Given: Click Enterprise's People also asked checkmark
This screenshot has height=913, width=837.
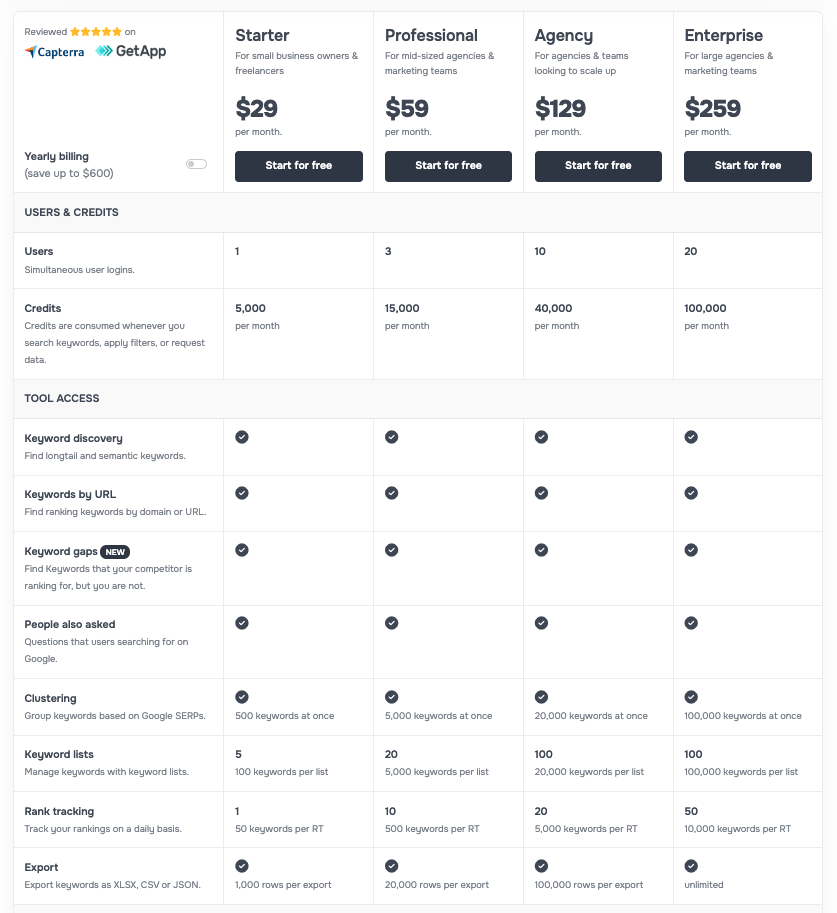Looking at the screenshot, I should 691,623.
